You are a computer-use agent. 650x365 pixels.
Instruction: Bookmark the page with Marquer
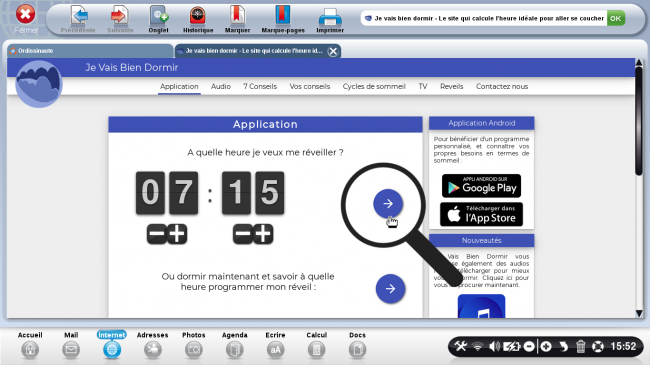pyautogui.click(x=238, y=16)
